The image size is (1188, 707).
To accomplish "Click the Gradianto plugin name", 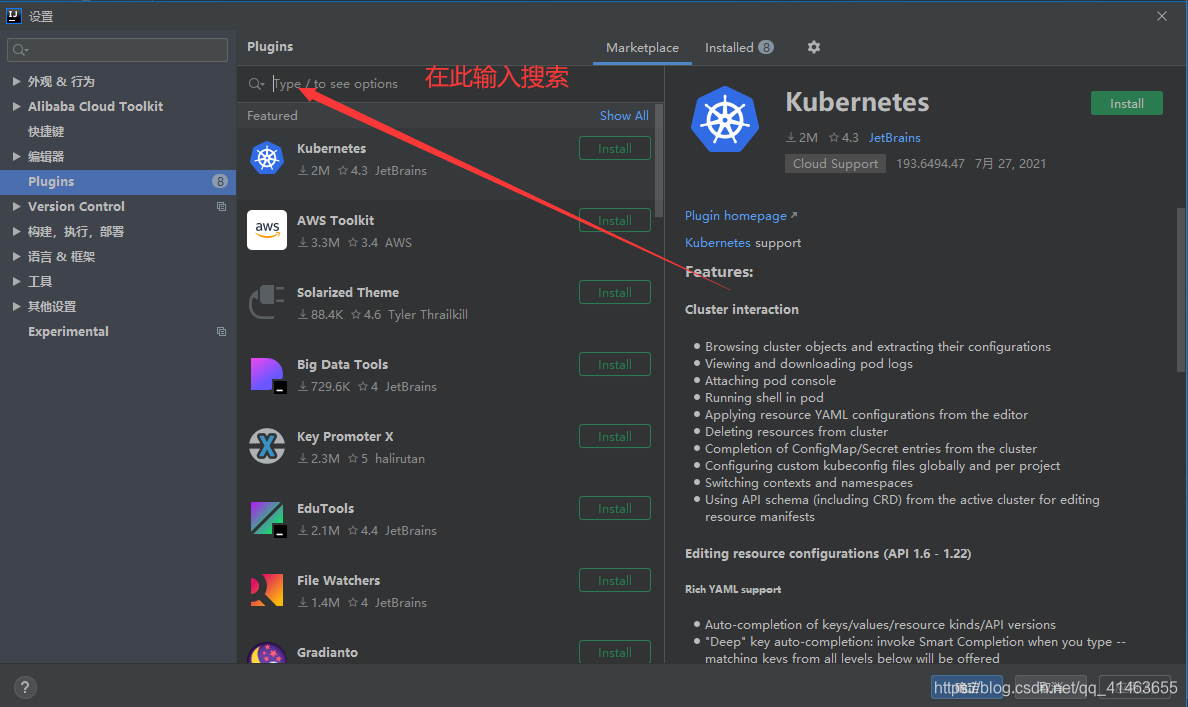I will [327, 652].
